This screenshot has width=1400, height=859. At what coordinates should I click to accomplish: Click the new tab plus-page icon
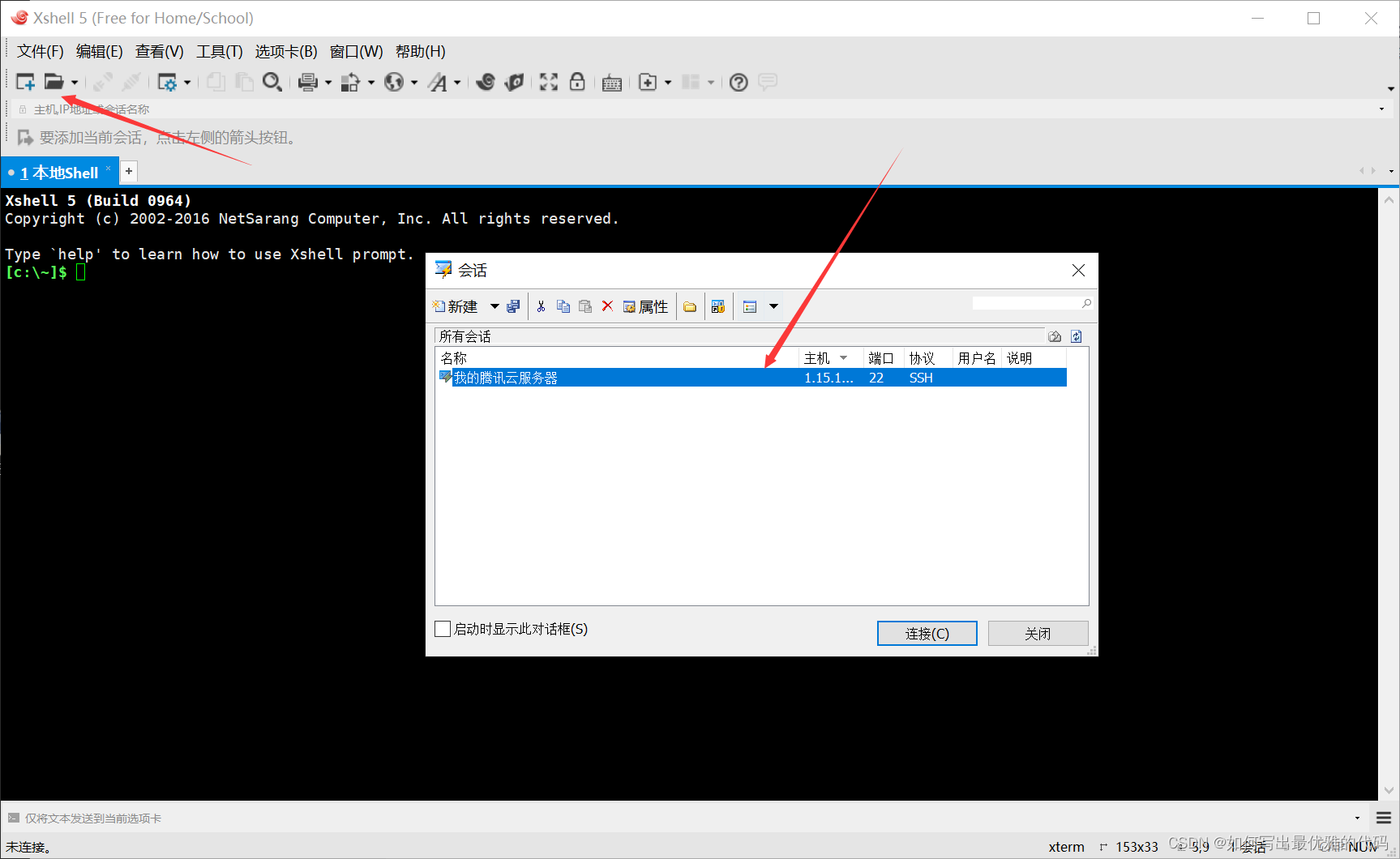click(648, 82)
